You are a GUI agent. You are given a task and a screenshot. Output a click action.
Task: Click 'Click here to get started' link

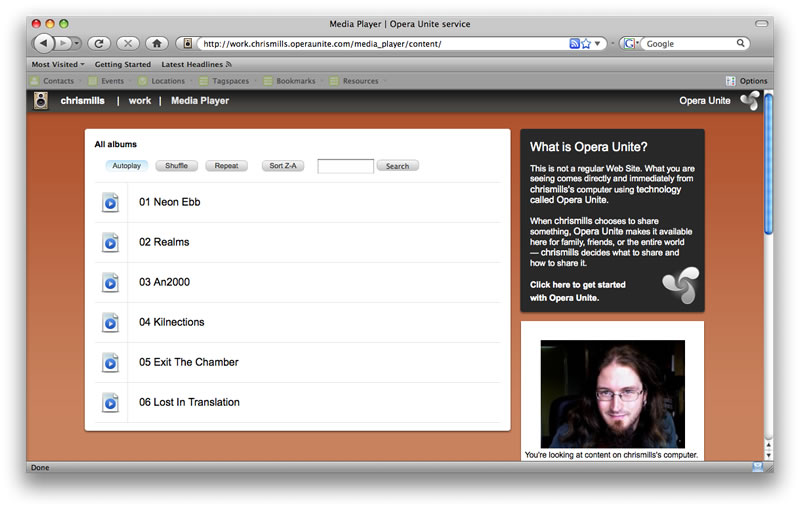point(578,291)
